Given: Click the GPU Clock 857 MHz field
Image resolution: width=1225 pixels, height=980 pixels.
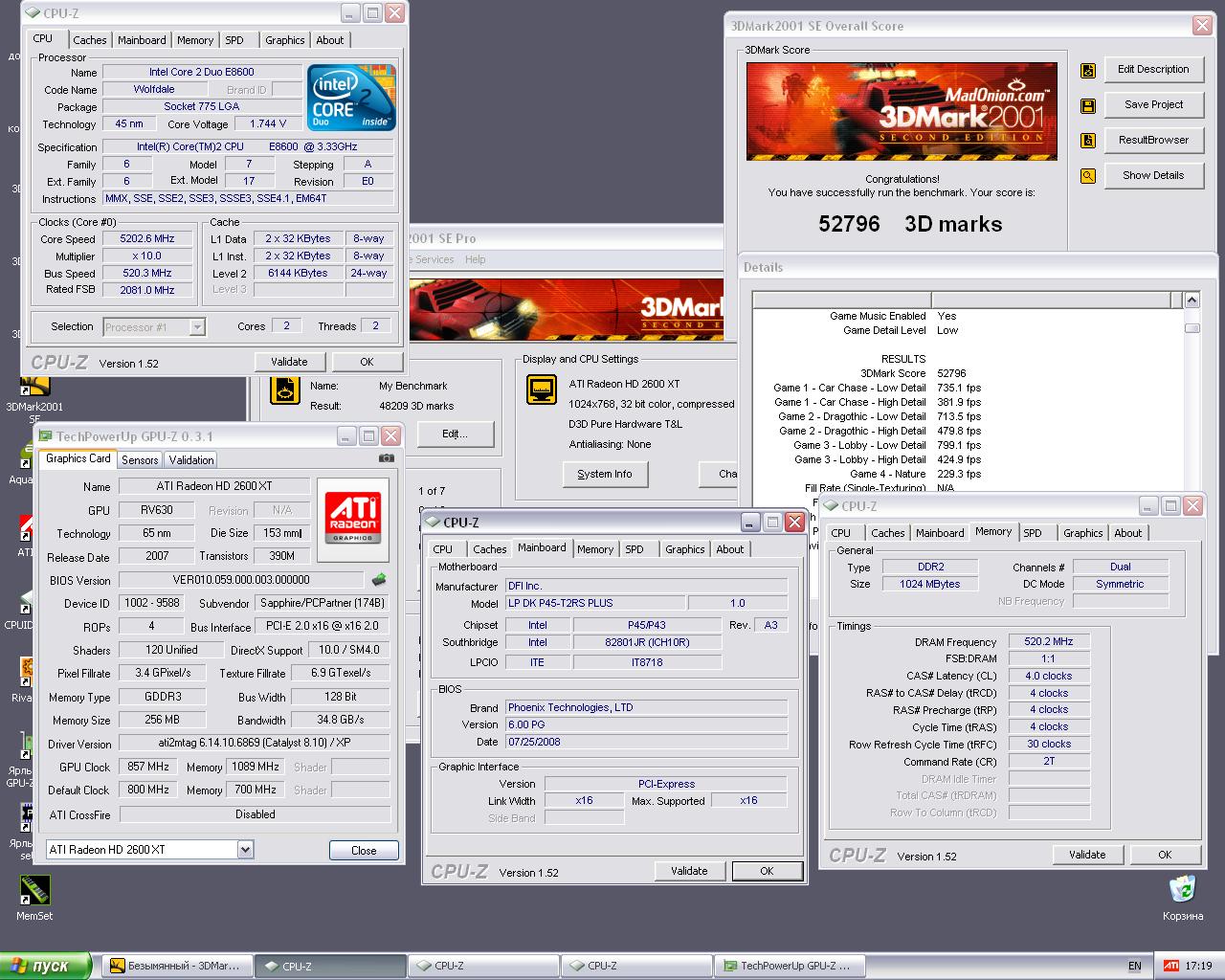Looking at the screenshot, I should (147, 767).
